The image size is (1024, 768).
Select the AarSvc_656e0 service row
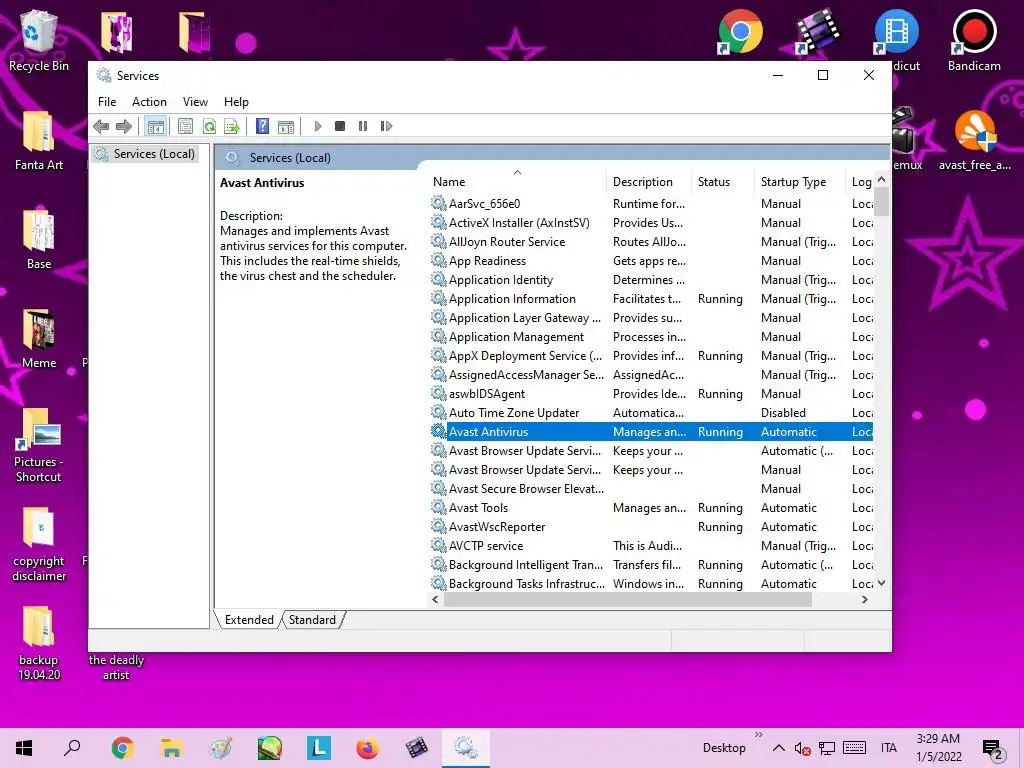[651, 204]
